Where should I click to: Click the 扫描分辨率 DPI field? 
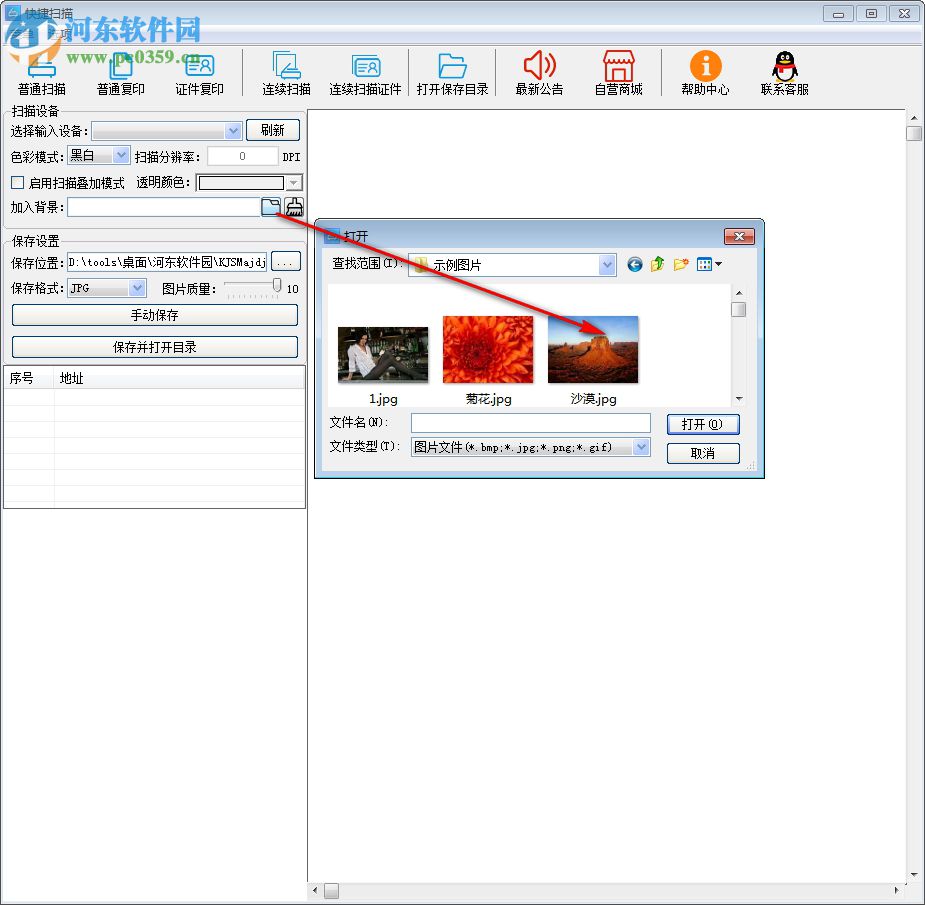tap(242, 156)
